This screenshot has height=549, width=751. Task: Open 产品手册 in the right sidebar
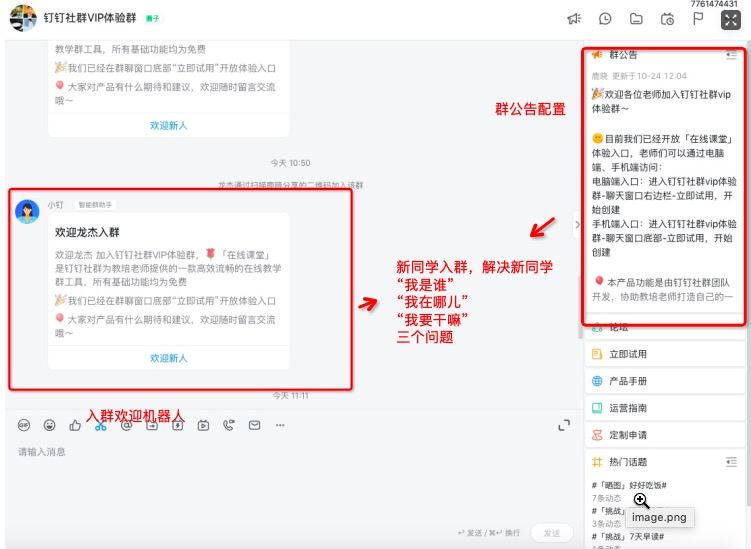point(665,381)
